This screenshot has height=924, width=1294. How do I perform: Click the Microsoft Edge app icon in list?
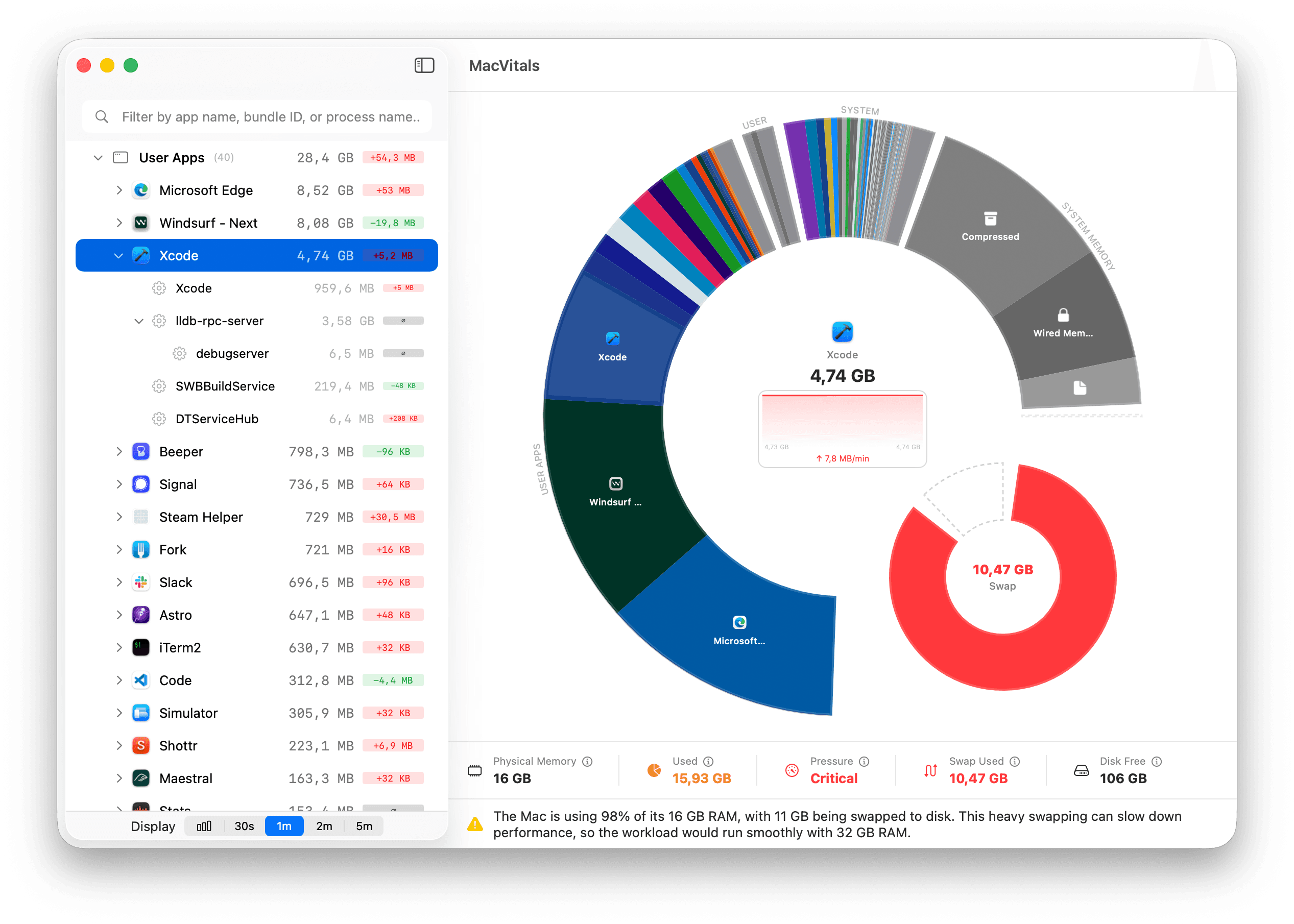tap(141, 190)
